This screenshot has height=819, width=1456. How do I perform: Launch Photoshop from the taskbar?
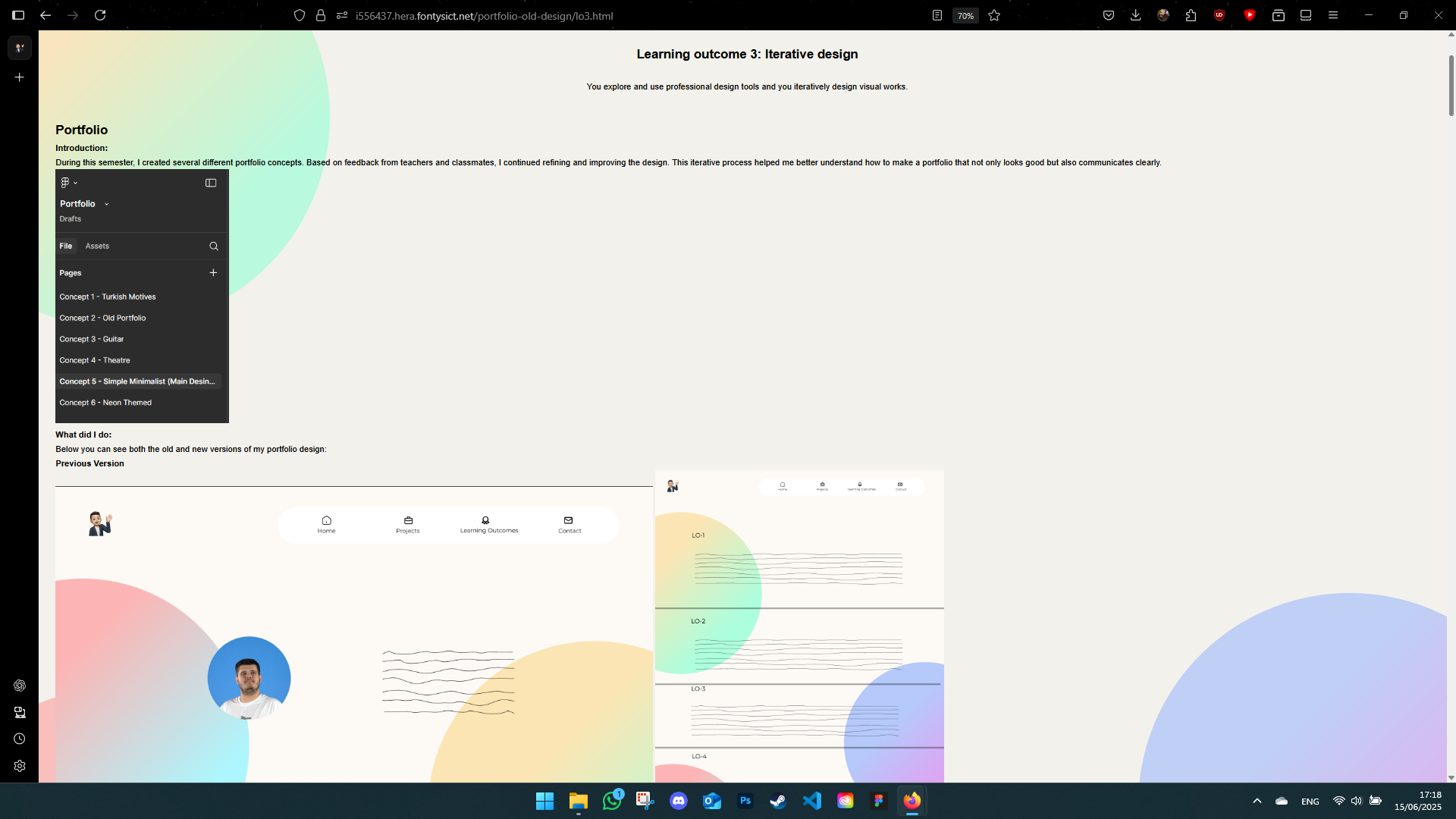pos(745,800)
